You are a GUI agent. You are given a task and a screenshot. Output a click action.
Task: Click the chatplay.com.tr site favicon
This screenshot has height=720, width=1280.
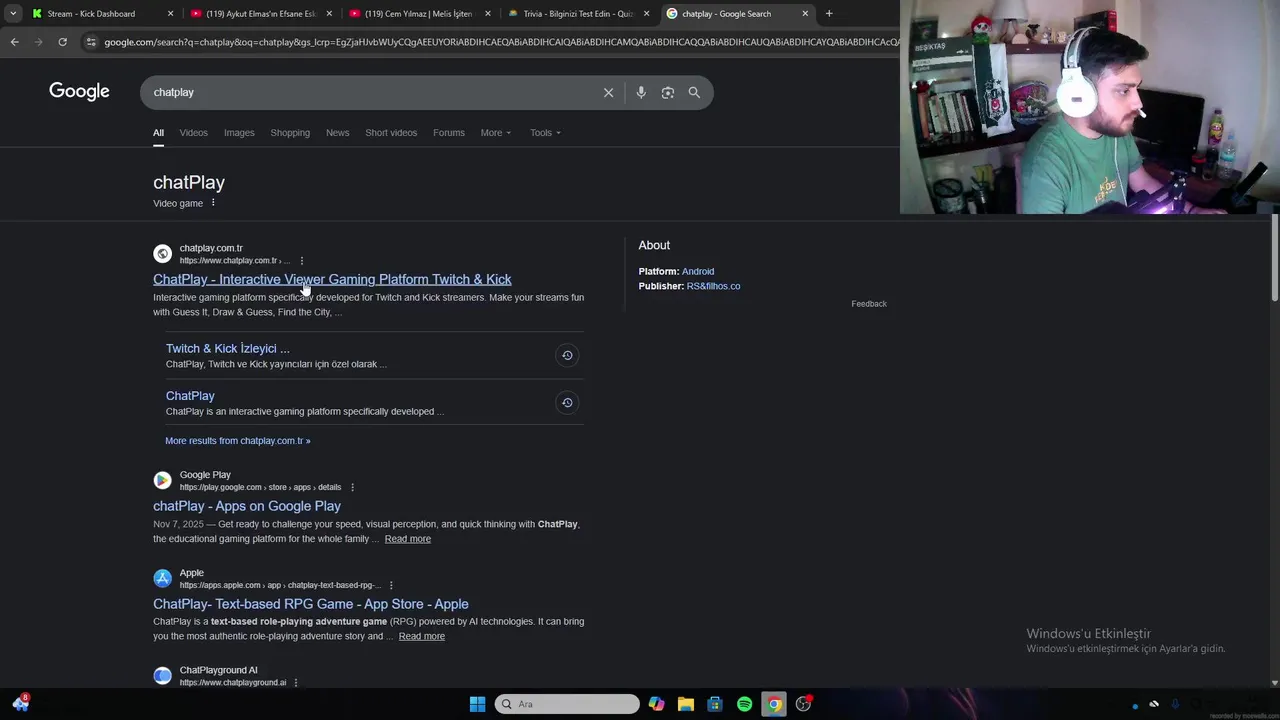[162, 254]
